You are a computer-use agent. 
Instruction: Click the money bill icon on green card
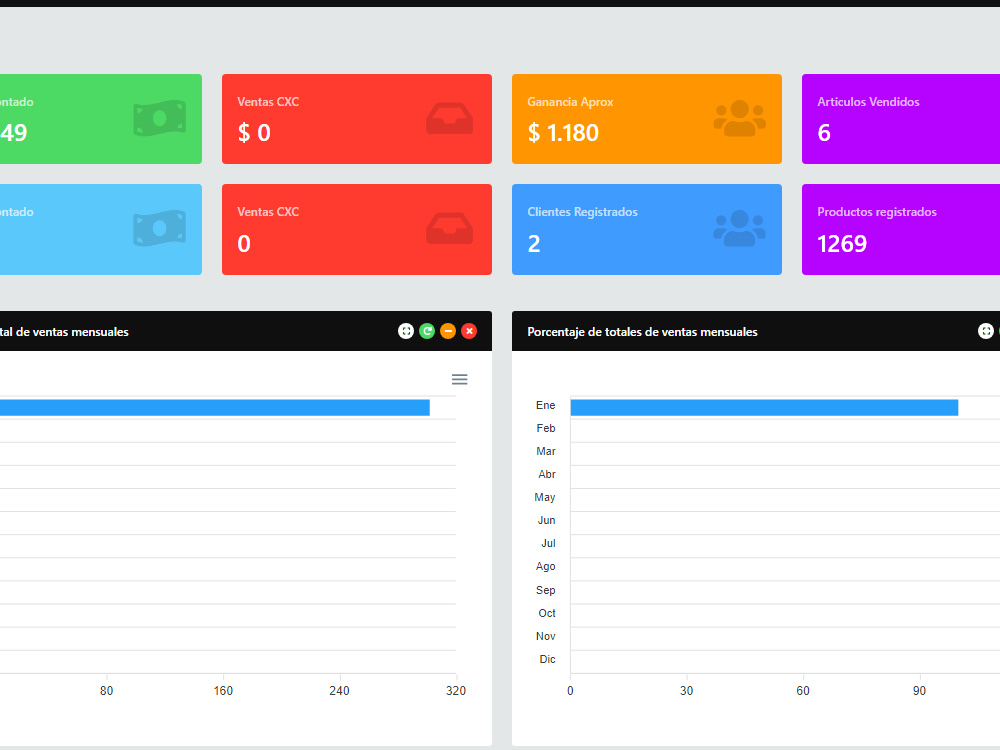(159, 119)
